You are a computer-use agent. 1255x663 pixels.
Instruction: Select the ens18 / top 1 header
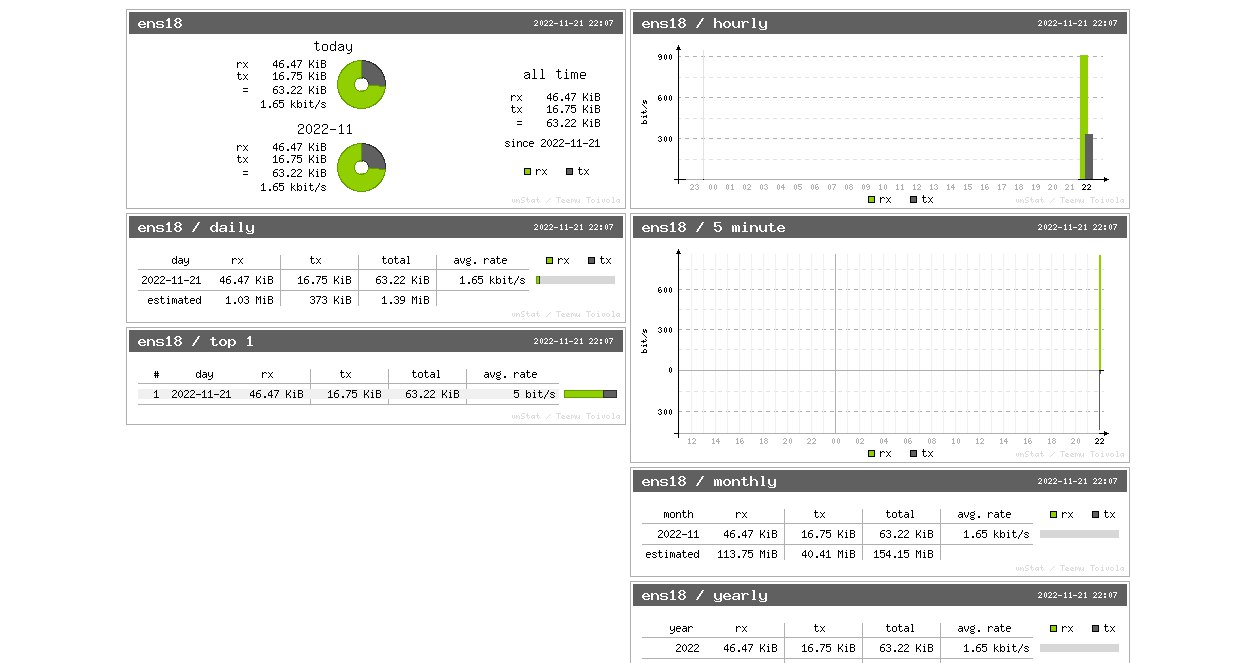pyautogui.click(x=376, y=341)
